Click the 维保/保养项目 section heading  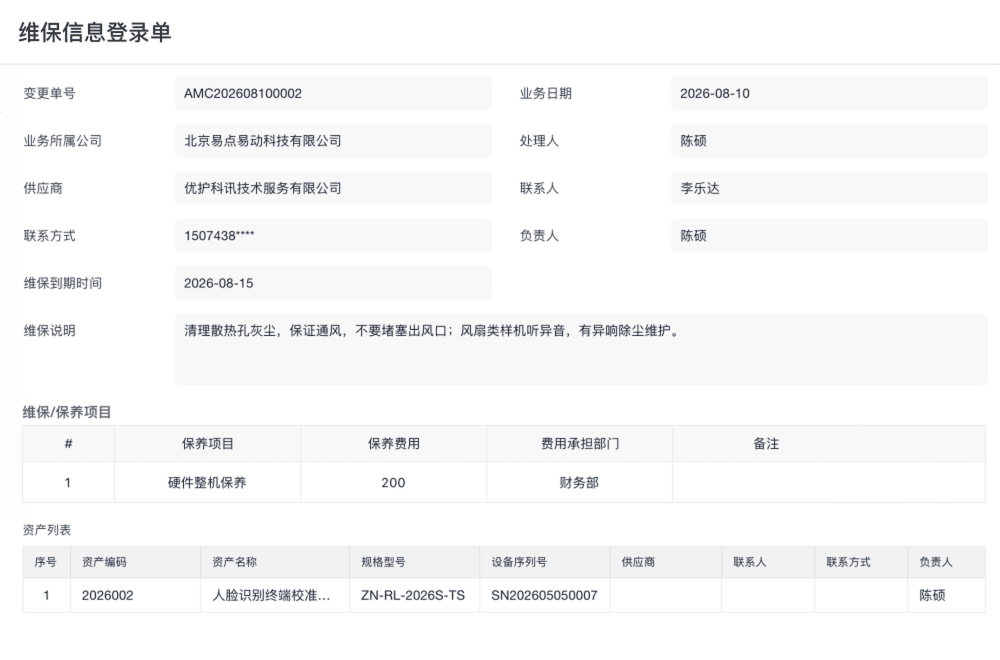[67, 412]
